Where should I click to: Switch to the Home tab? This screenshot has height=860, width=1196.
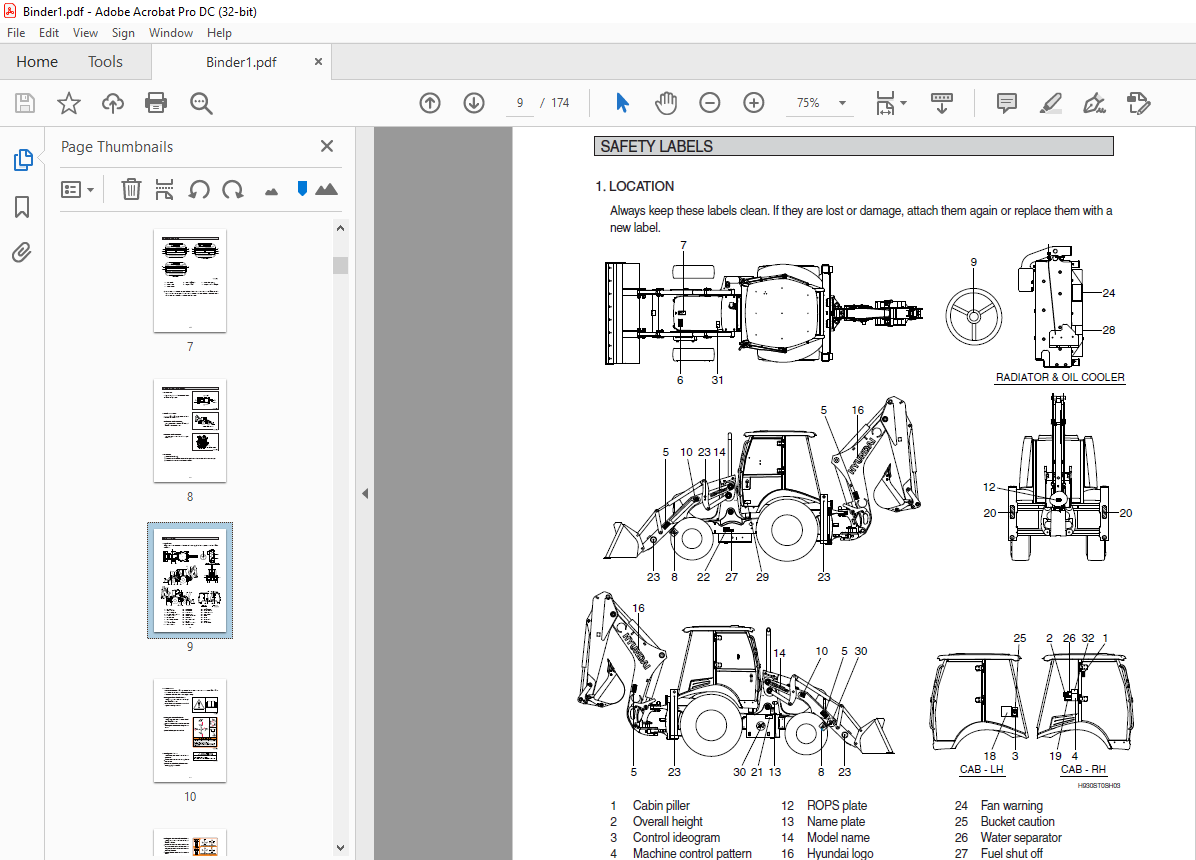(37, 62)
